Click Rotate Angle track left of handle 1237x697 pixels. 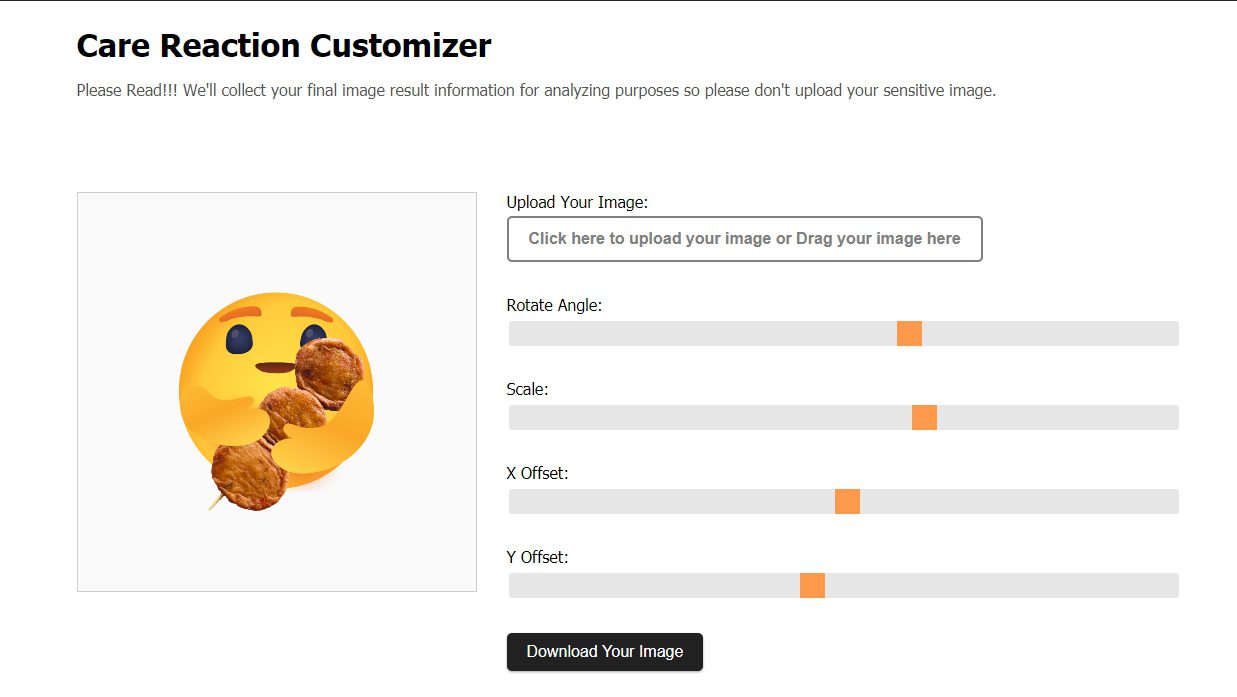(700, 334)
